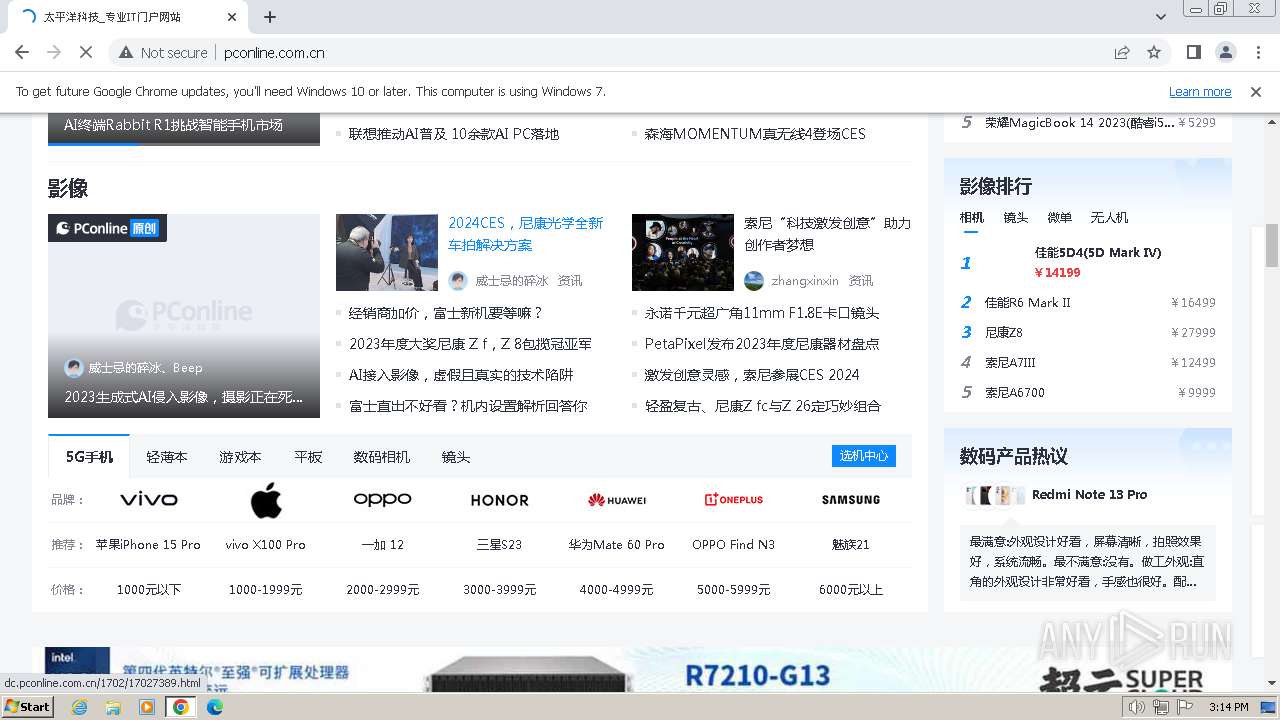Screen dimensions: 1280x720
Task: Open the 华为Mate 60 Pro recommendation
Action: pyautogui.click(x=617, y=545)
